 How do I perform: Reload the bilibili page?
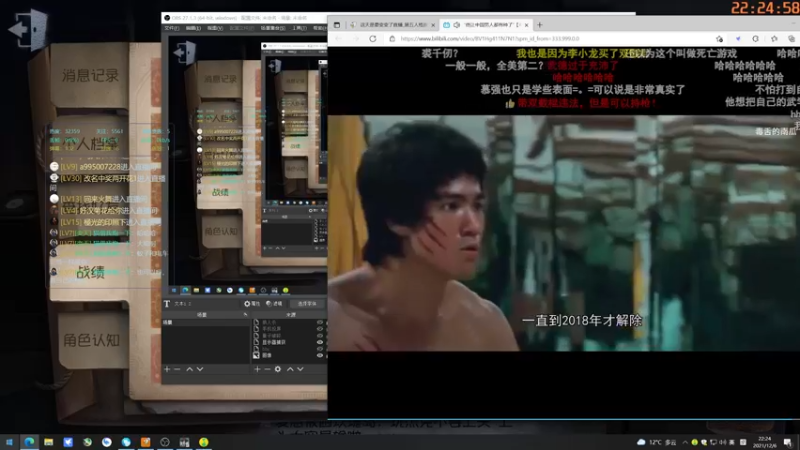click(x=373, y=39)
